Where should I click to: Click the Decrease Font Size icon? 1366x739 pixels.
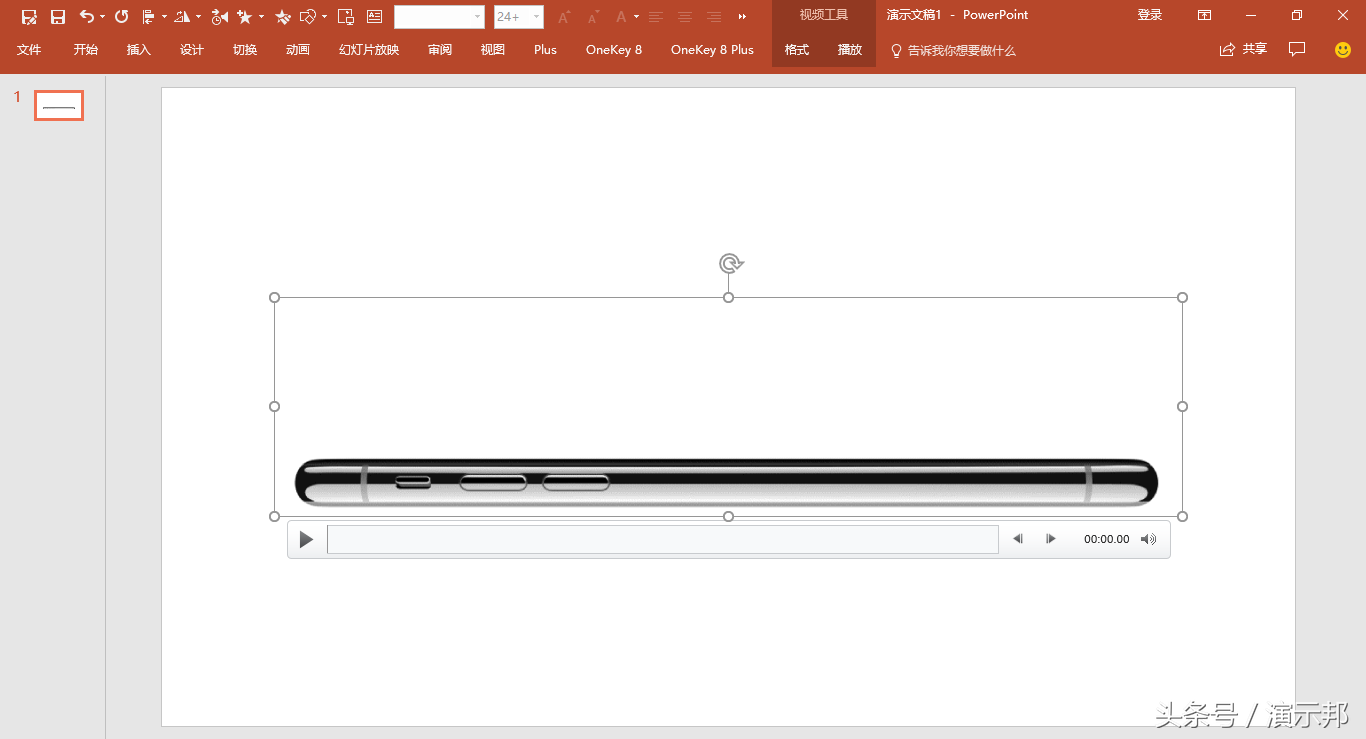click(593, 16)
